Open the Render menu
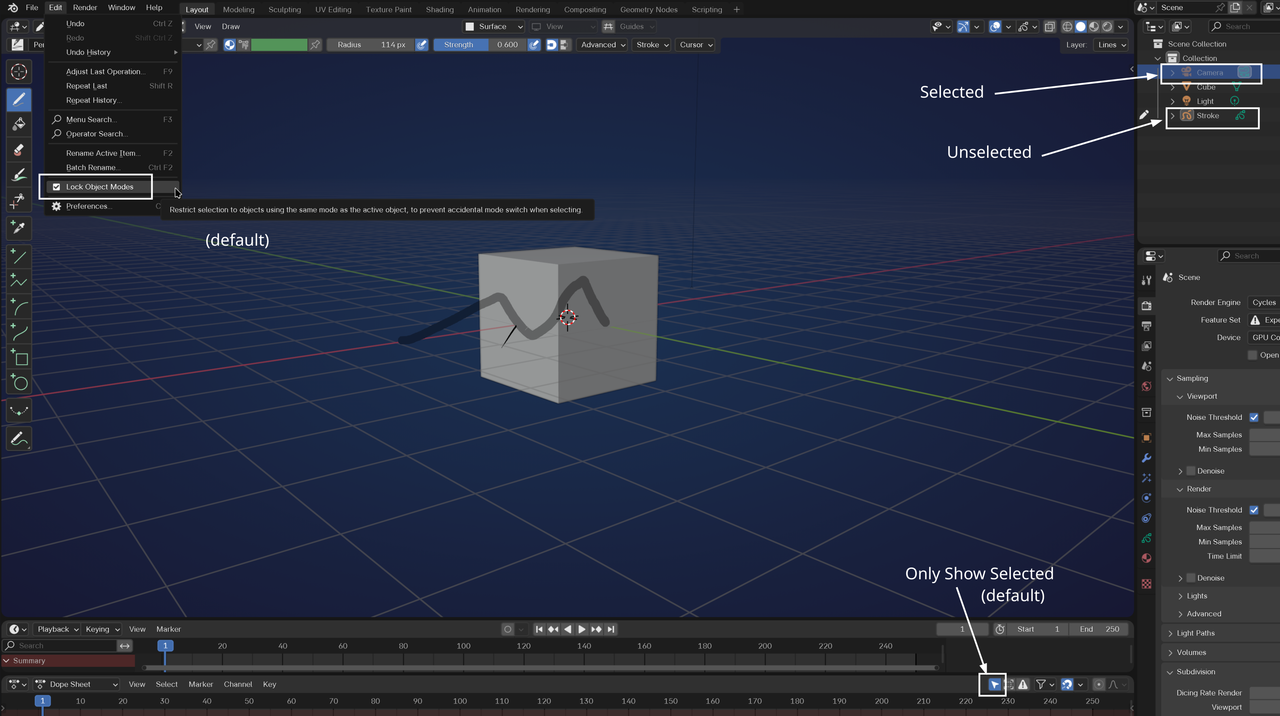Image resolution: width=1280 pixels, height=716 pixels. [x=85, y=7]
